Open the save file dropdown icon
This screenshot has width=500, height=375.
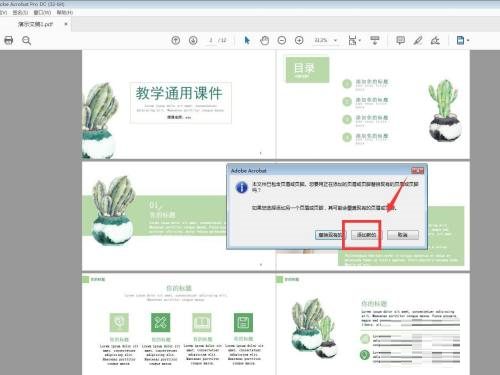[463, 40]
